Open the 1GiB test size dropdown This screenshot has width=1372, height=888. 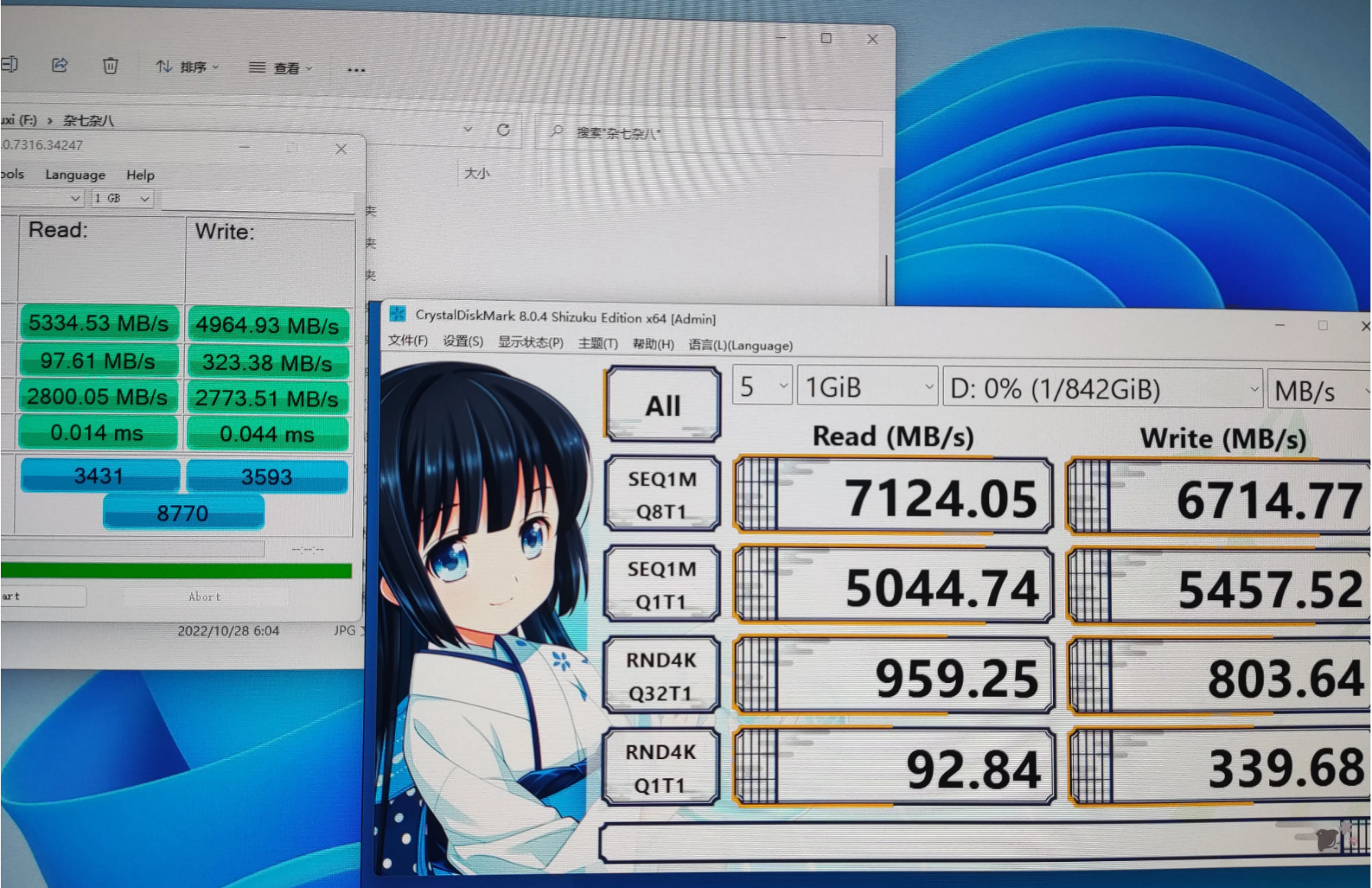[x=868, y=387]
